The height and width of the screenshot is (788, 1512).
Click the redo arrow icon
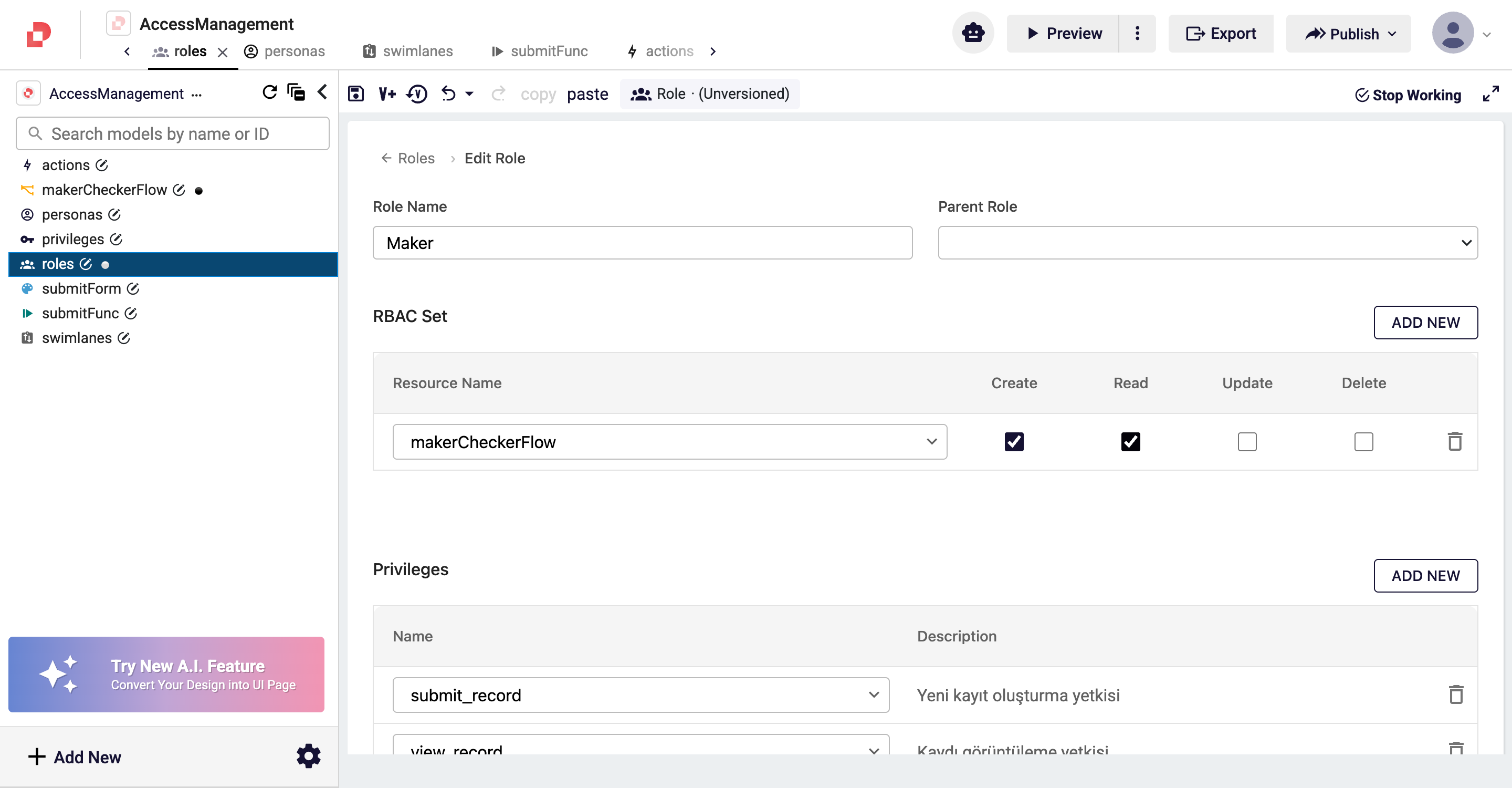(x=498, y=94)
